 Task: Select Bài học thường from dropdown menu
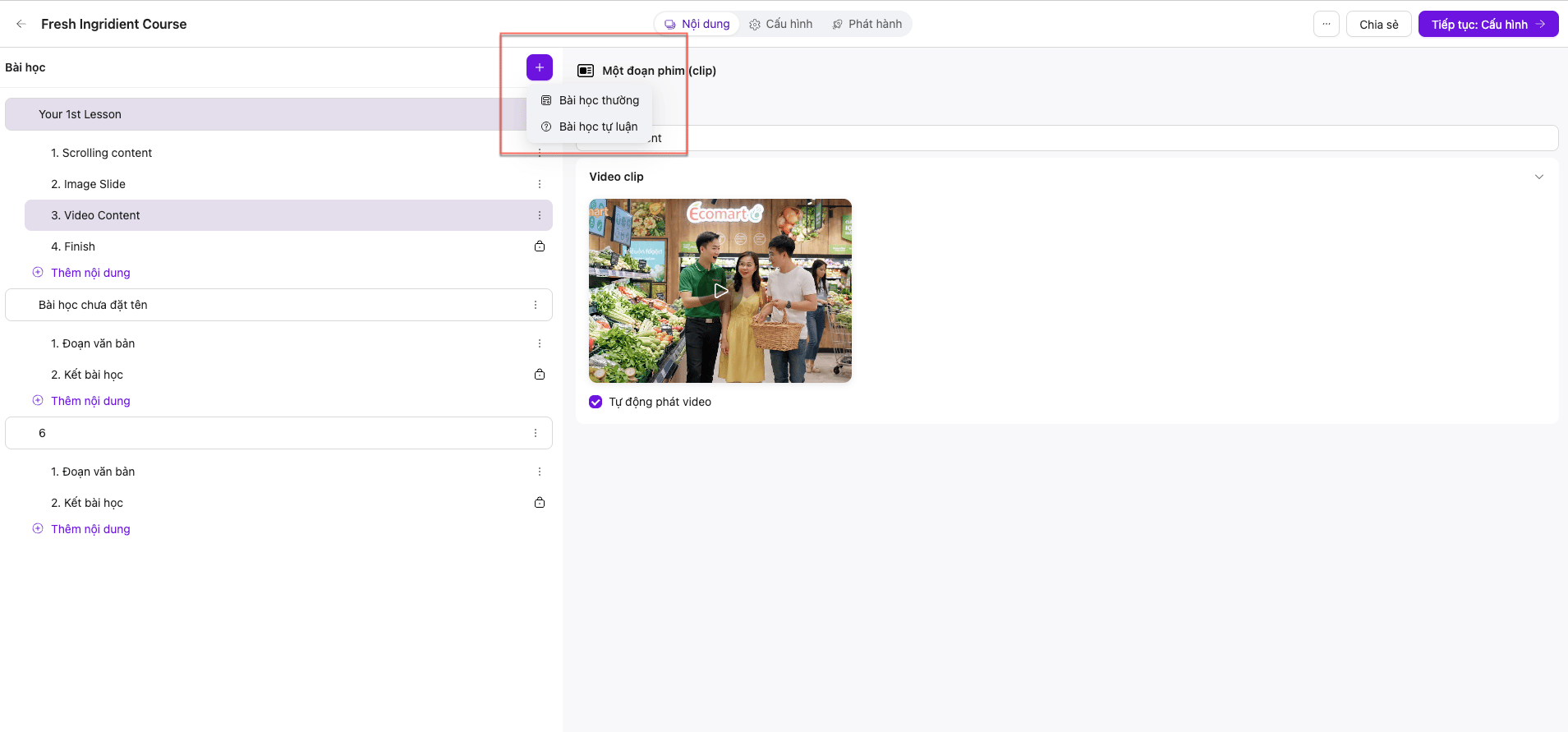tap(590, 100)
